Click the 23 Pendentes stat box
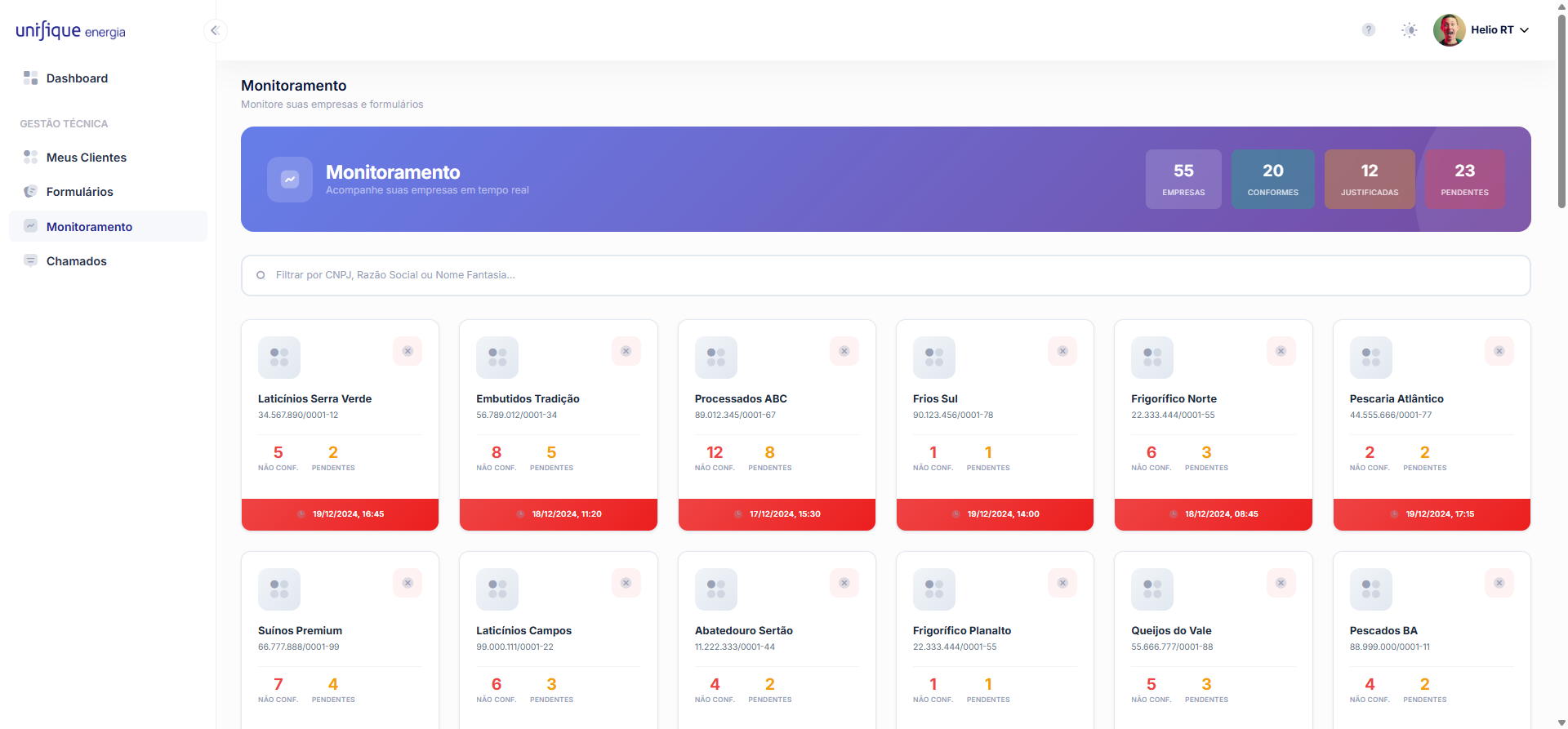Image resolution: width=1568 pixels, height=729 pixels. [1464, 179]
